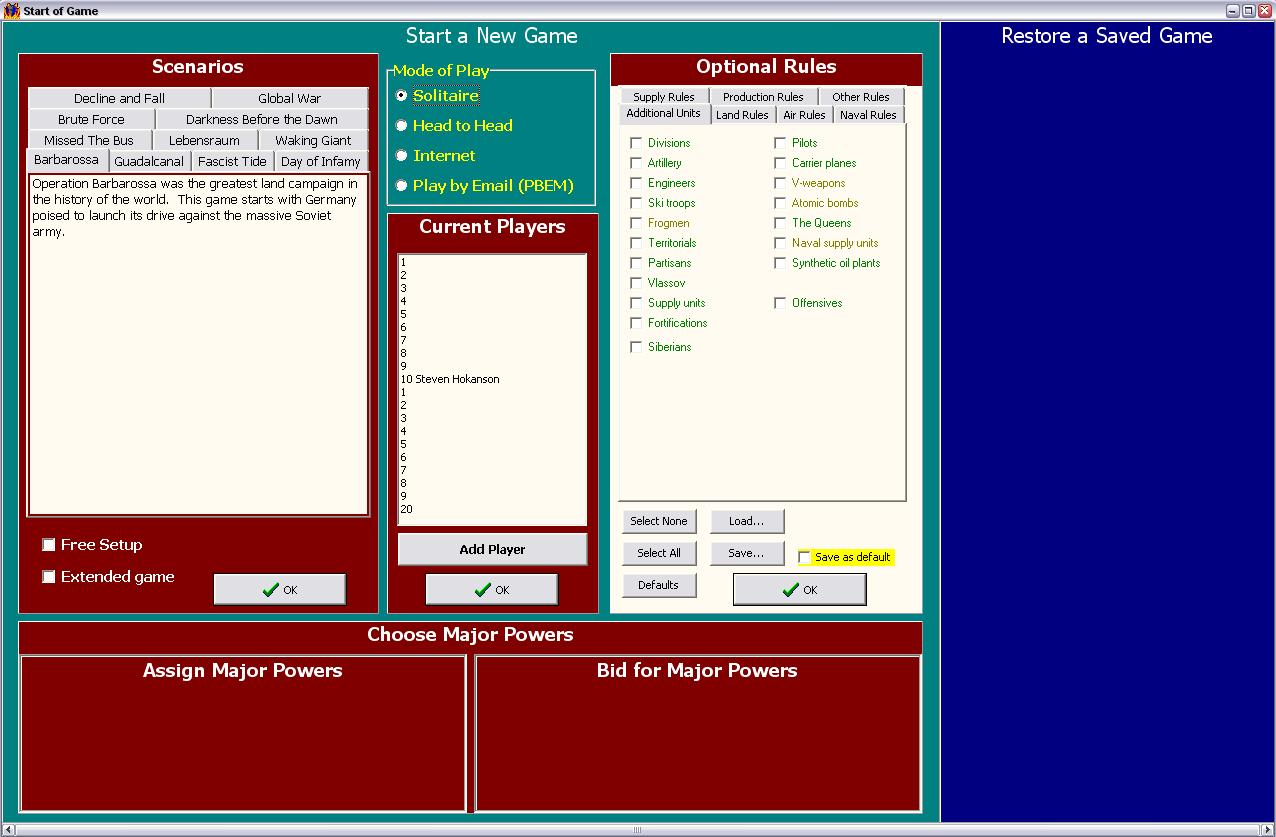Check the Carrier planes option

coord(780,163)
